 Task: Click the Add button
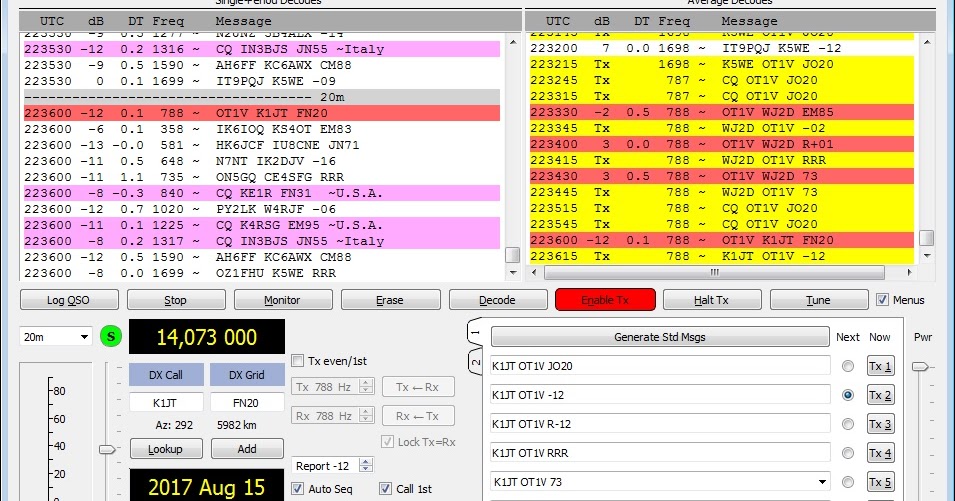[x=247, y=449]
